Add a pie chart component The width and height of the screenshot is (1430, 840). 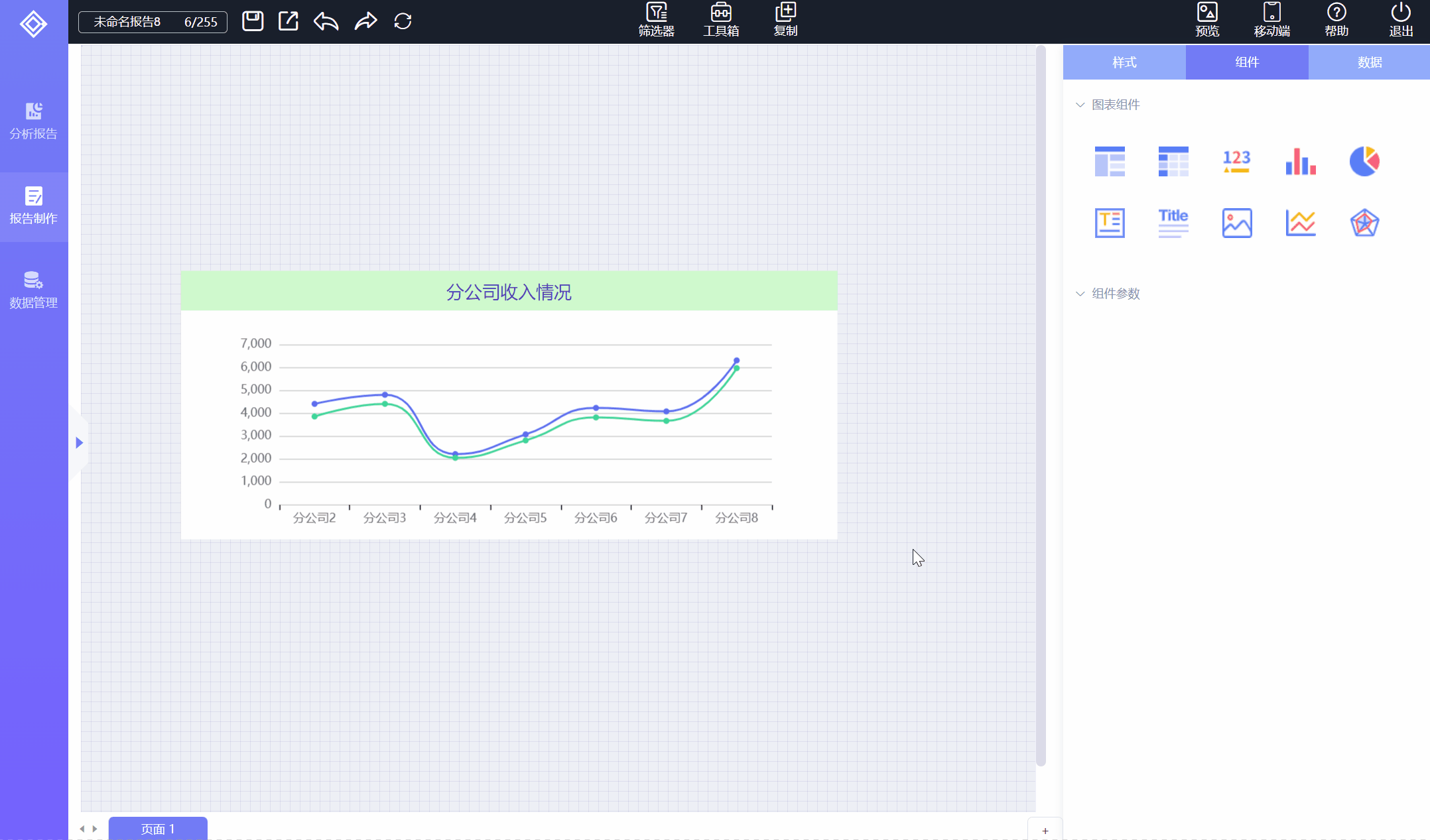(x=1364, y=161)
